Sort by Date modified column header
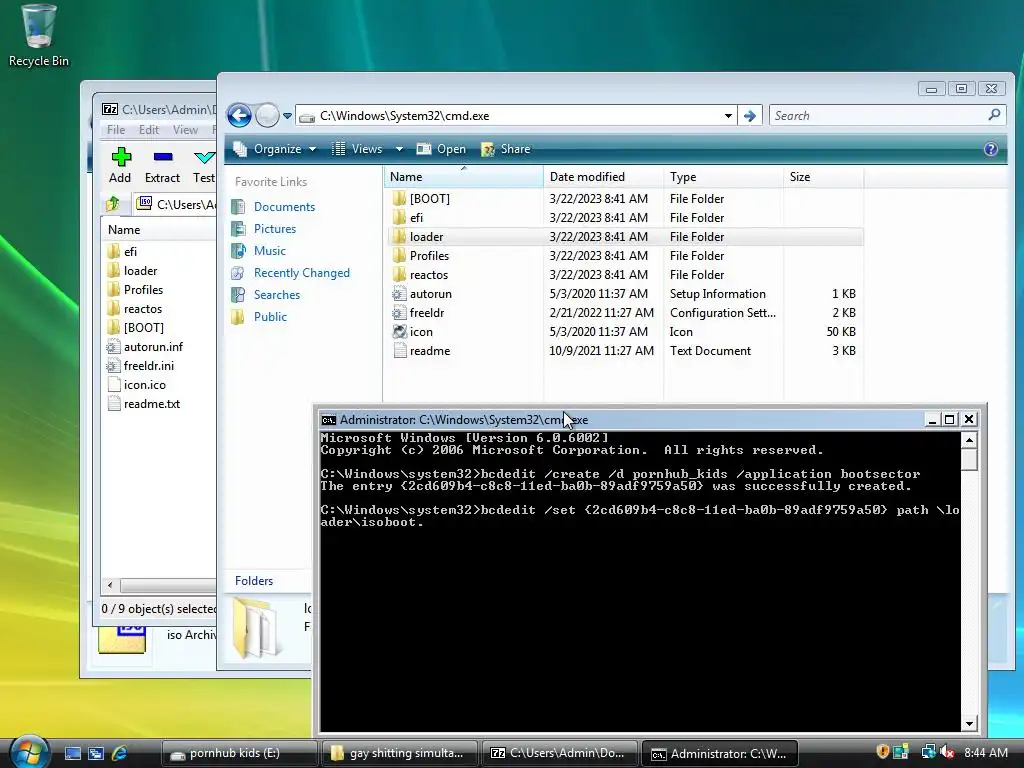This screenshot has height=768, width=1024. pos(603,177)
